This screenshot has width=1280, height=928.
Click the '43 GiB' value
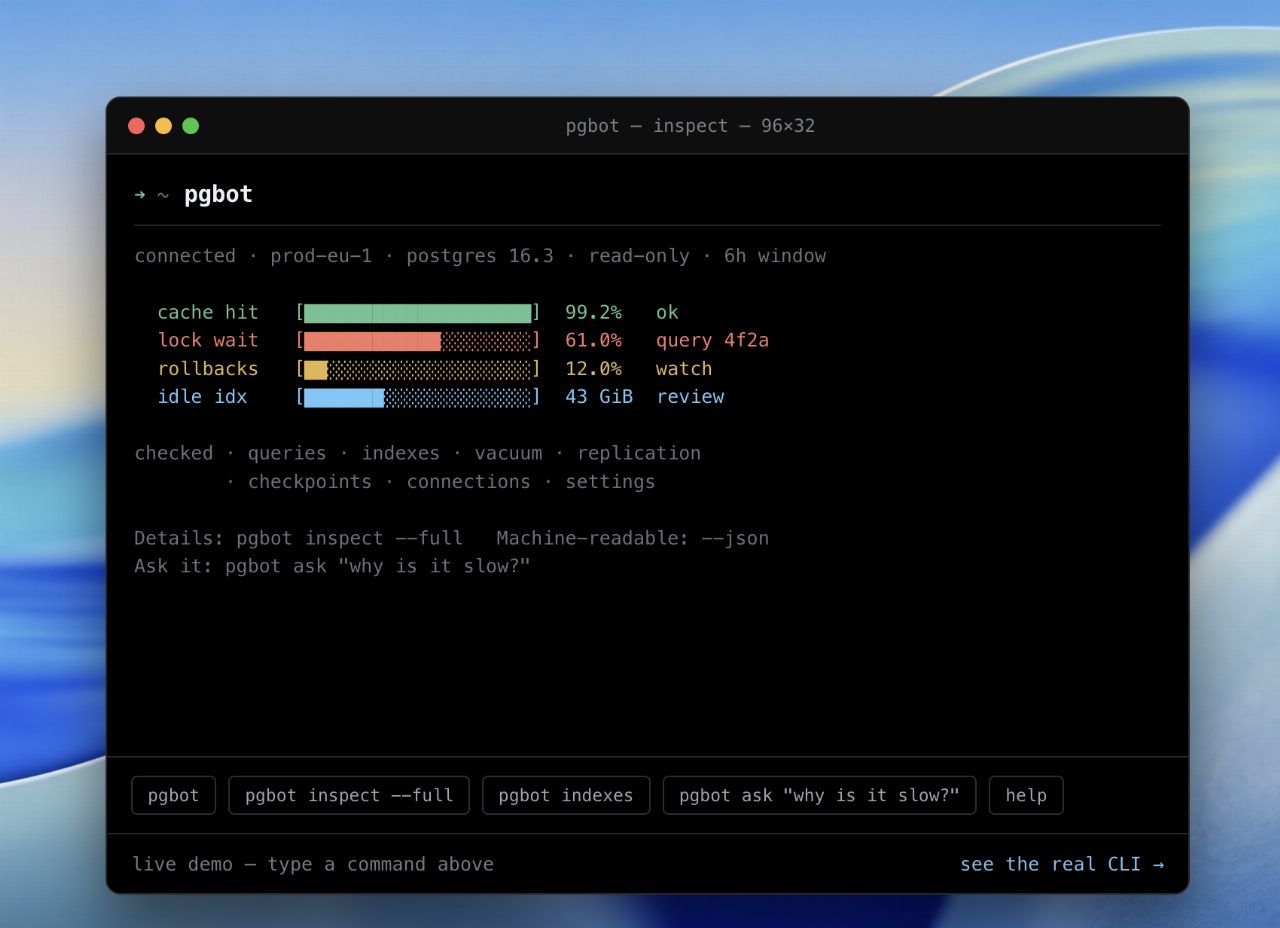click(599, 396)
